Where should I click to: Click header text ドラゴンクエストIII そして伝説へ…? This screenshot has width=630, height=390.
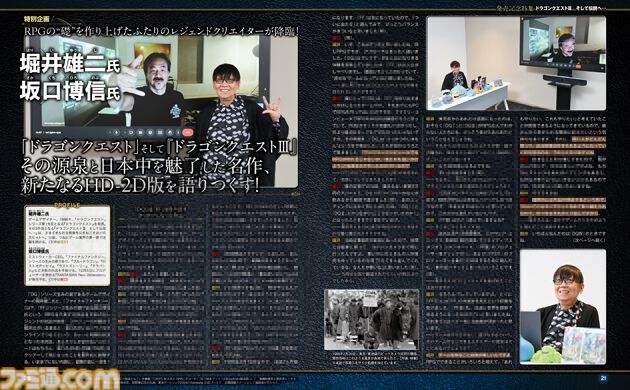coord(572,8)
